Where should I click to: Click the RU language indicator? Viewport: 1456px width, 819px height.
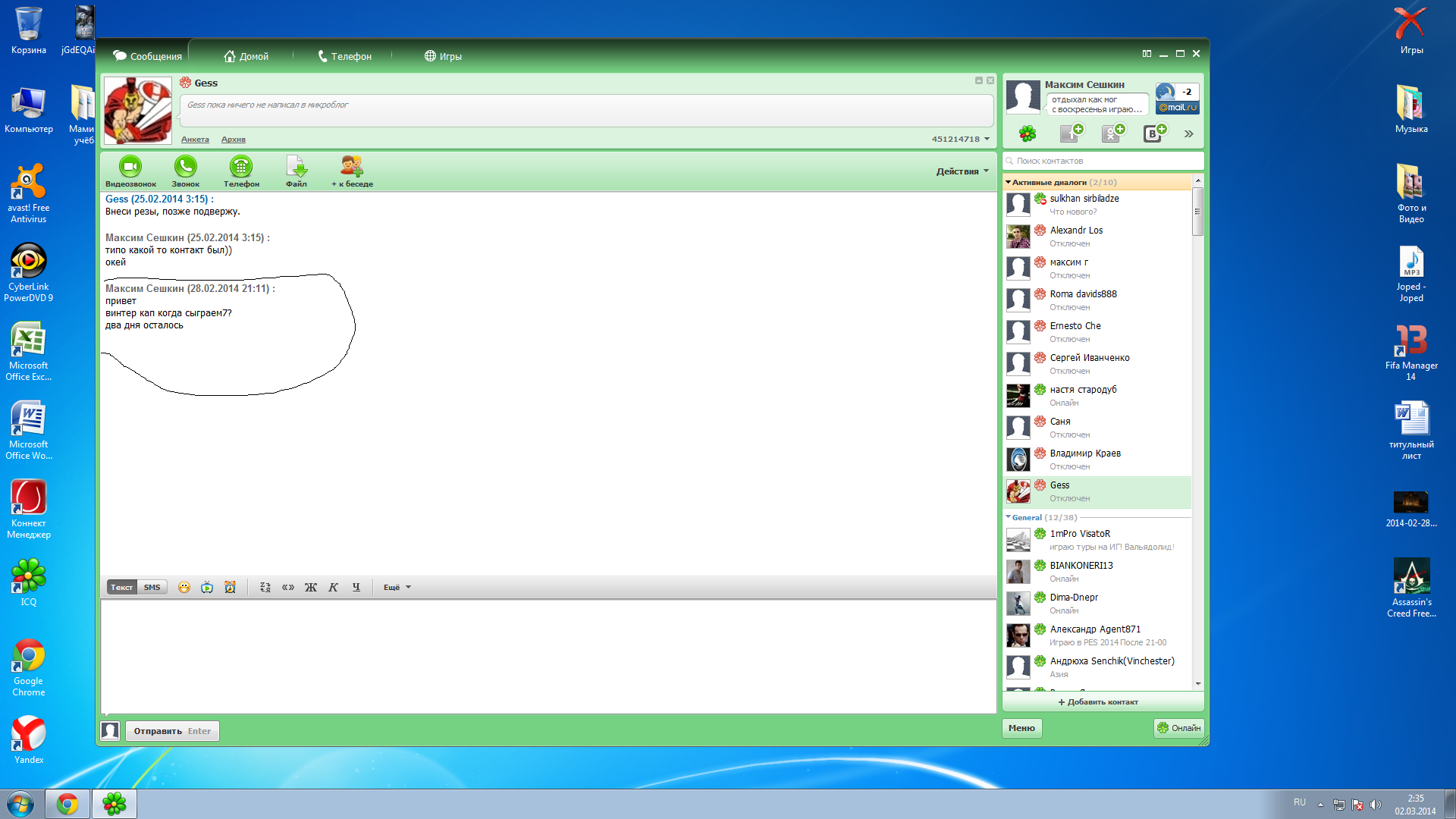tap(1300, 802)
